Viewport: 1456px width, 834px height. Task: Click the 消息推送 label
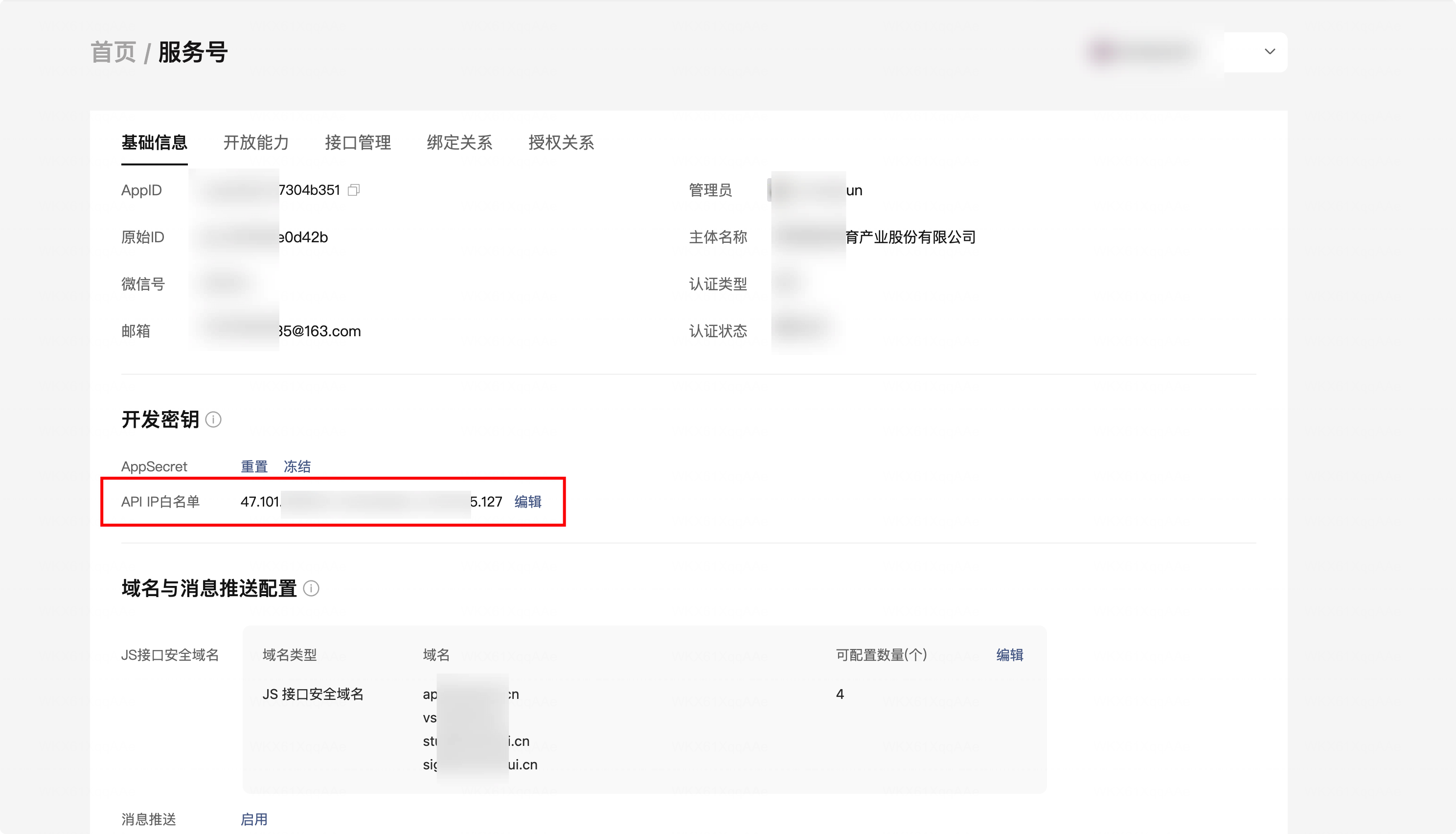(149, 820)
